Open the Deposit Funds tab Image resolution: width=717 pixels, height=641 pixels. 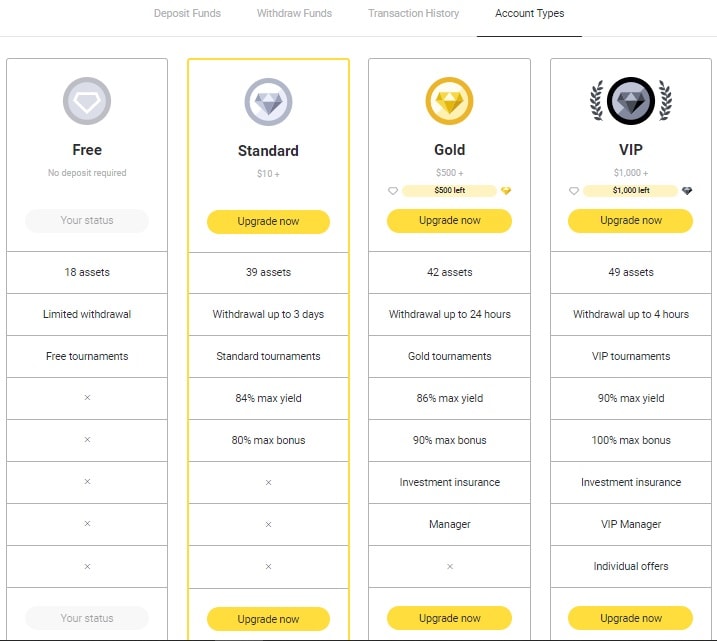coord(187,14)
